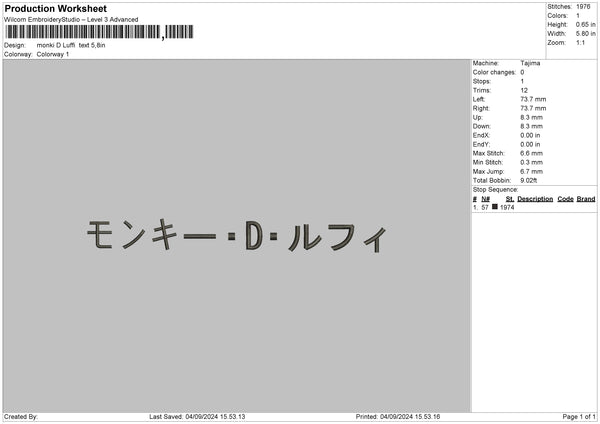This screenshot has height=424, width=600.
Task: Click the Brand column header
Action: click(586, 199)
